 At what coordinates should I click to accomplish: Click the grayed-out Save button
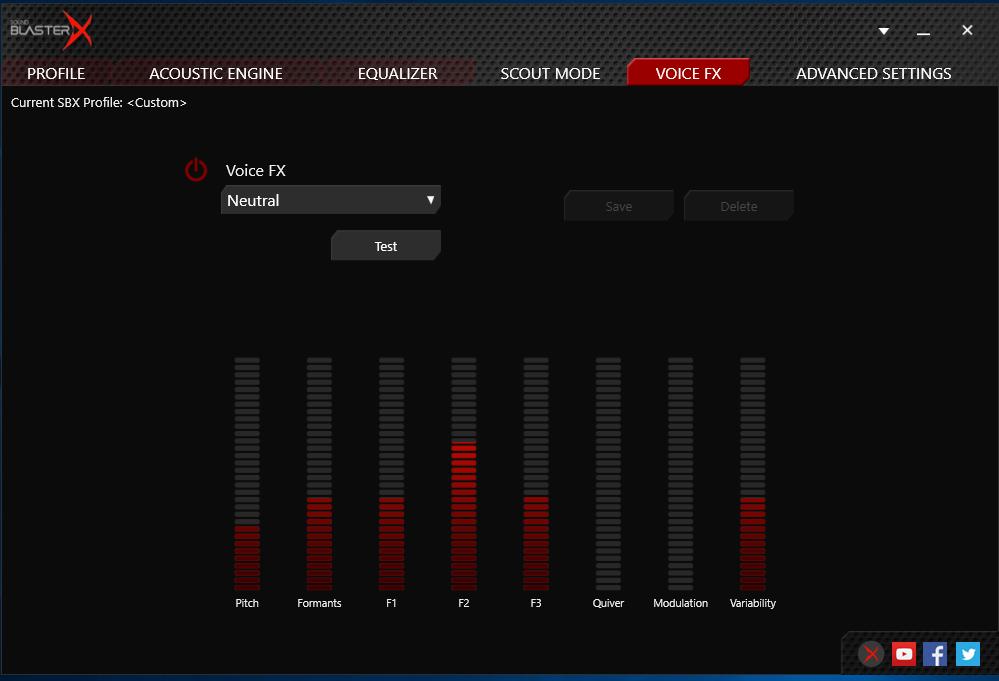coord(619,206)
